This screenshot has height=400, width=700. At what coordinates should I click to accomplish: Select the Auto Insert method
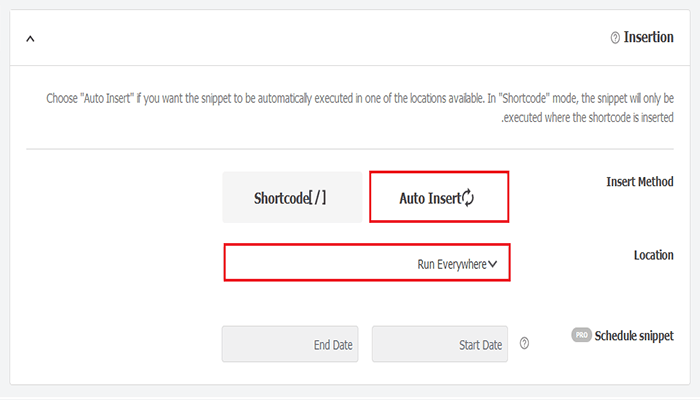(439, 197)
